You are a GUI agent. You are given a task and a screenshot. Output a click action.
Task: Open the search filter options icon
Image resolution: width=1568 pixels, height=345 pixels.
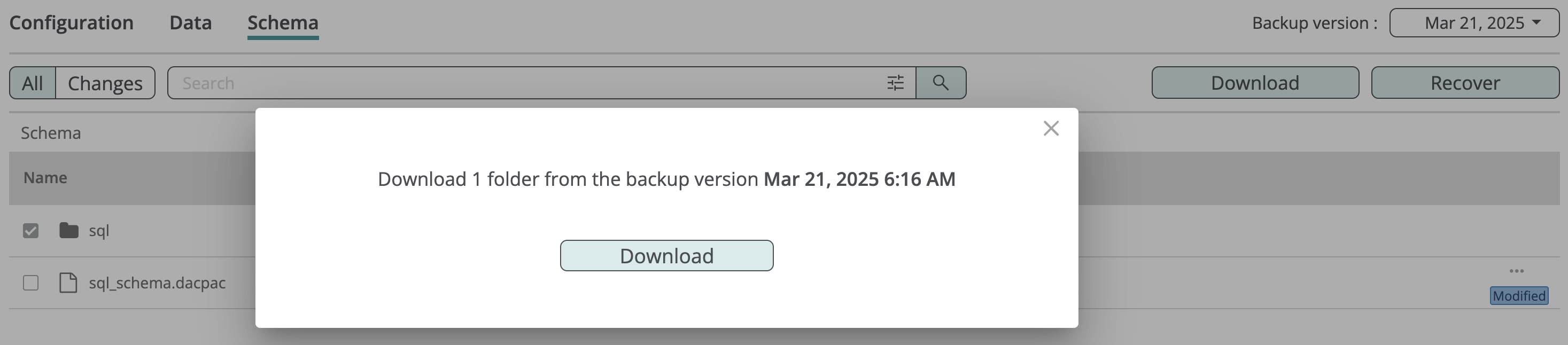click(895, 83)
